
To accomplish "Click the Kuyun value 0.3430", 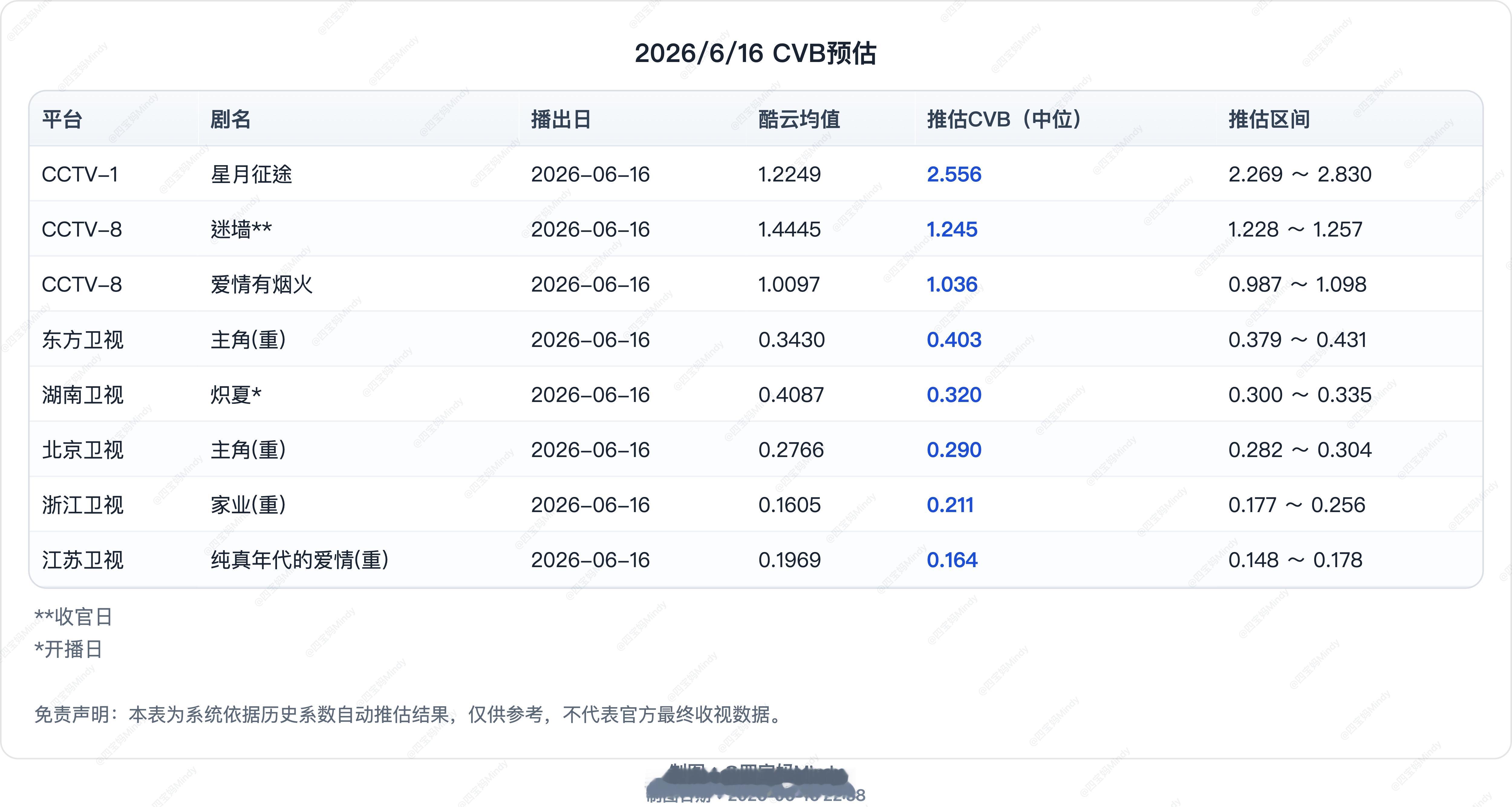I will pyautogui.click(x=791, y=340).
